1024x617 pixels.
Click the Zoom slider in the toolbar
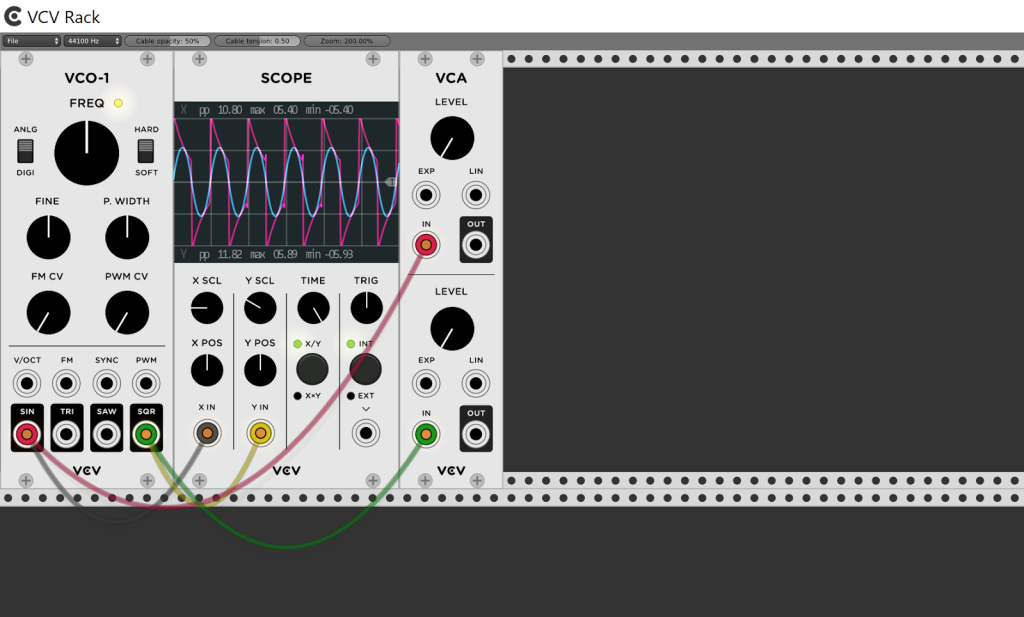347,41
